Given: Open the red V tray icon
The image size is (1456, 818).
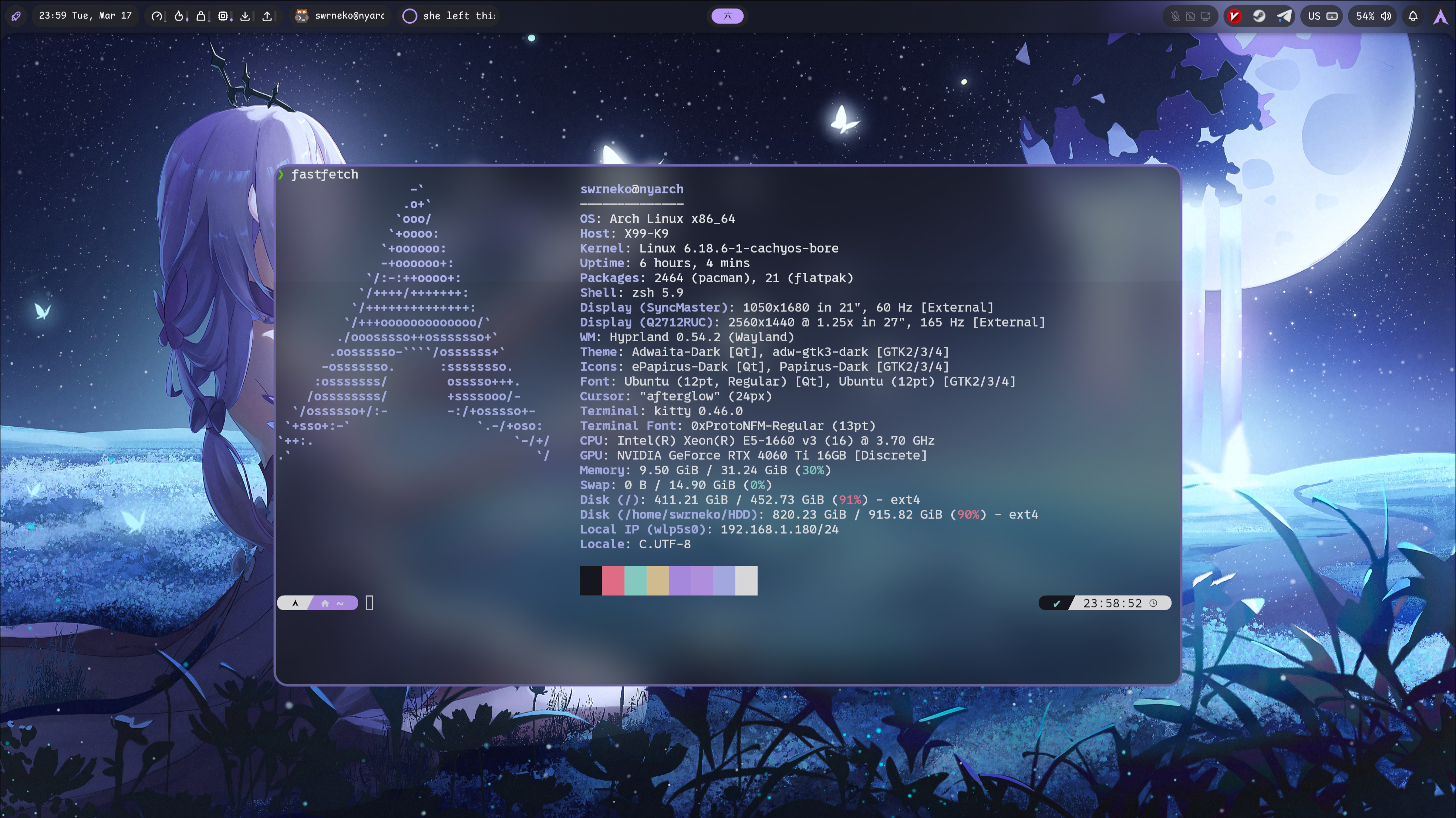Looking at the screenshot, I should pos(1234,16).
